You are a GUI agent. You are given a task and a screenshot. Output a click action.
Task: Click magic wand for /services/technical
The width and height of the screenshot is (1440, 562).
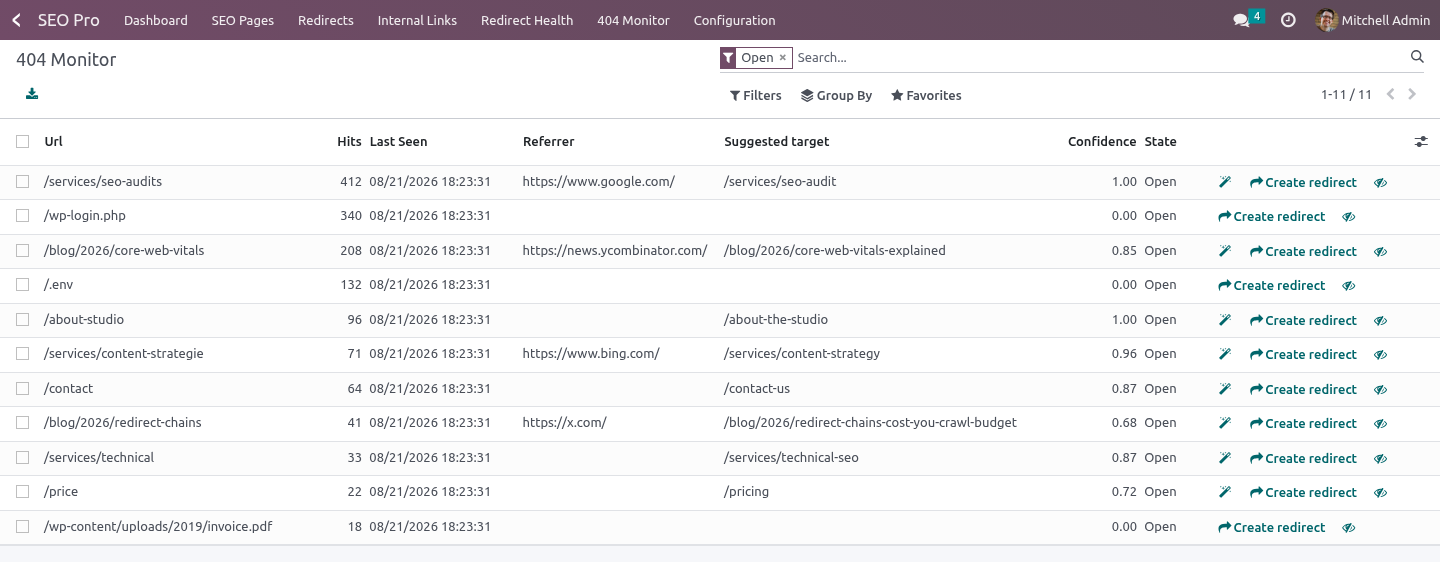1225,458
